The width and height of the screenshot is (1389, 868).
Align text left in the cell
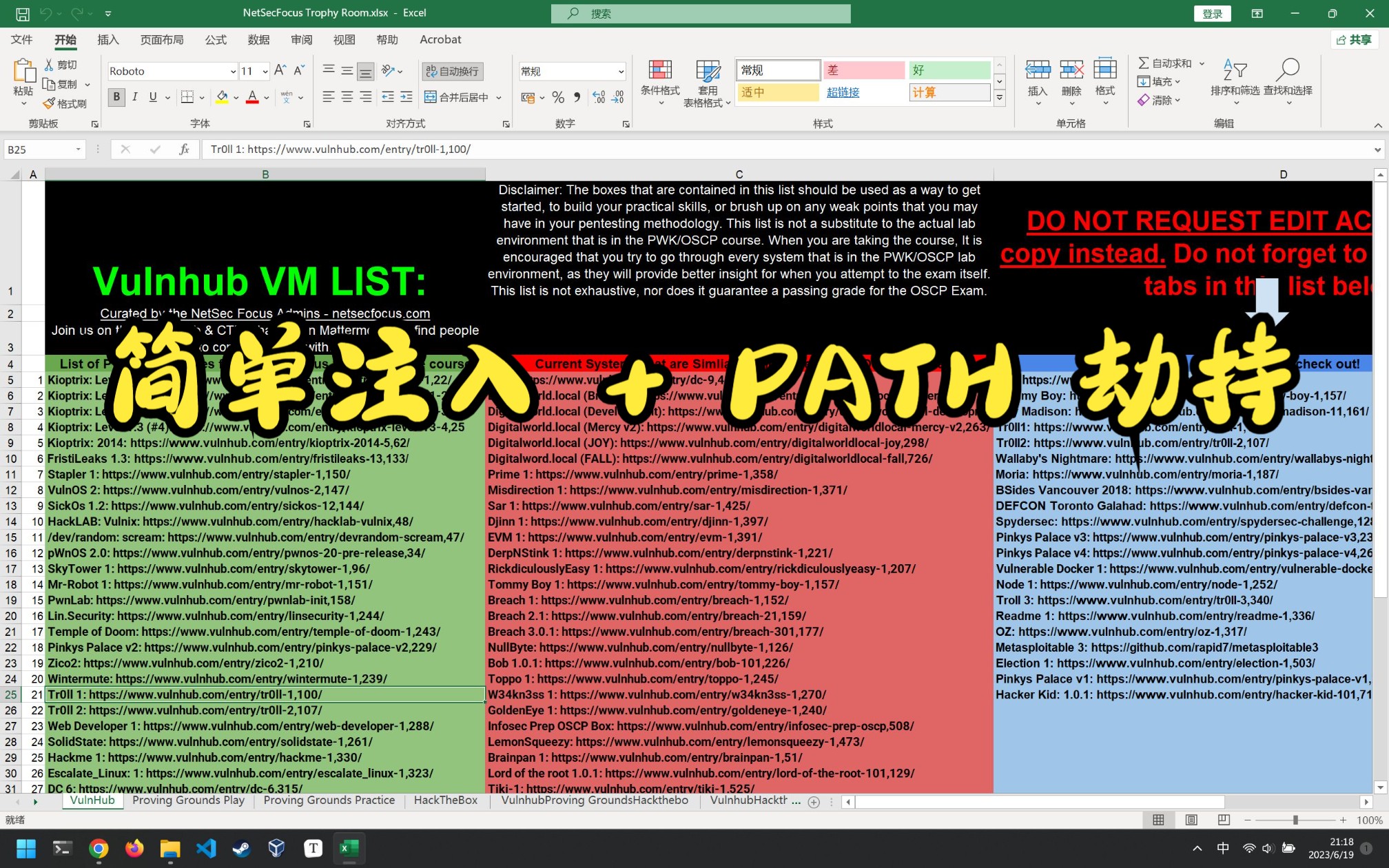(x=329, y=97)
